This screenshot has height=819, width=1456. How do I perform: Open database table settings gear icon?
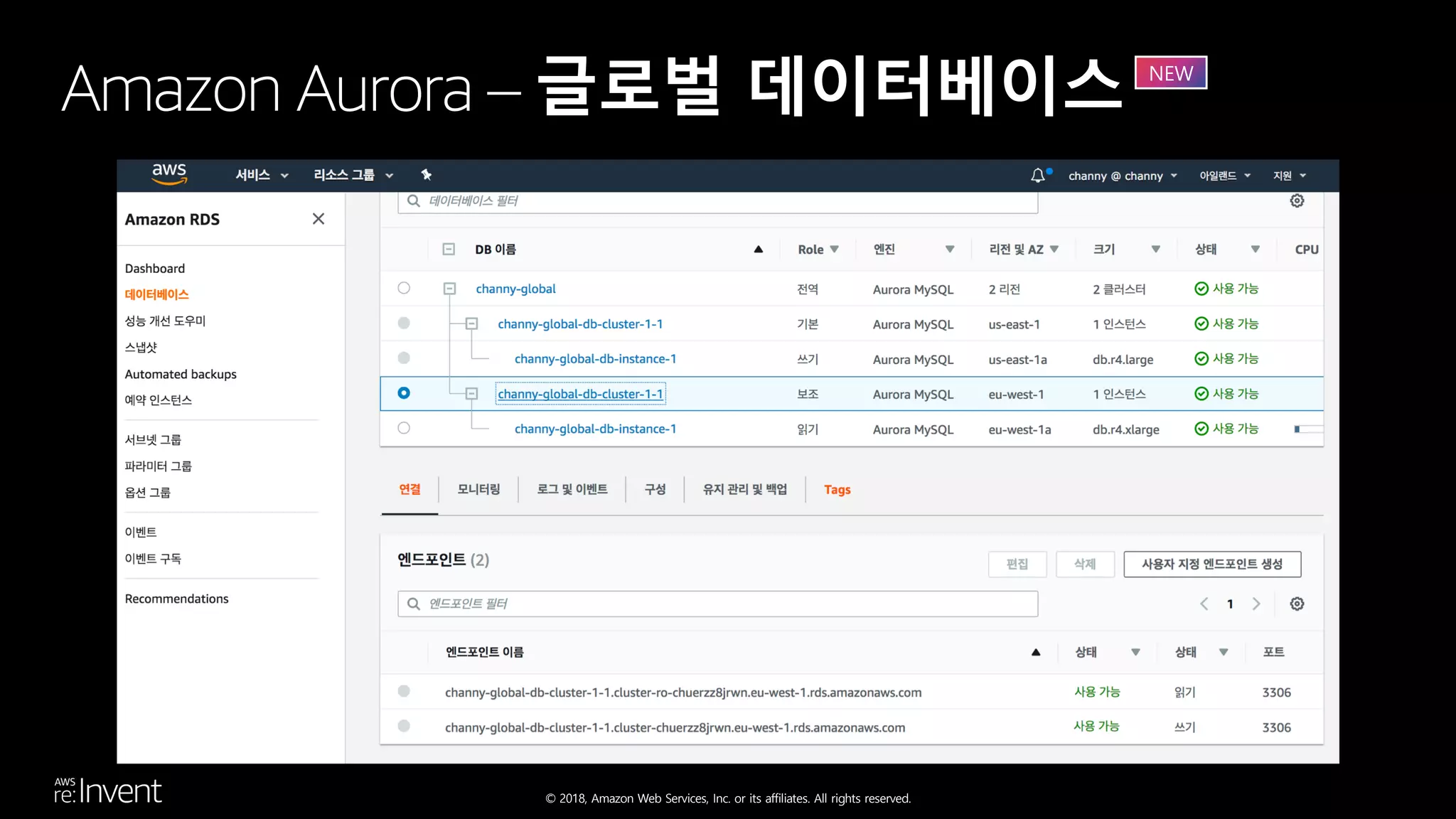1297,201
